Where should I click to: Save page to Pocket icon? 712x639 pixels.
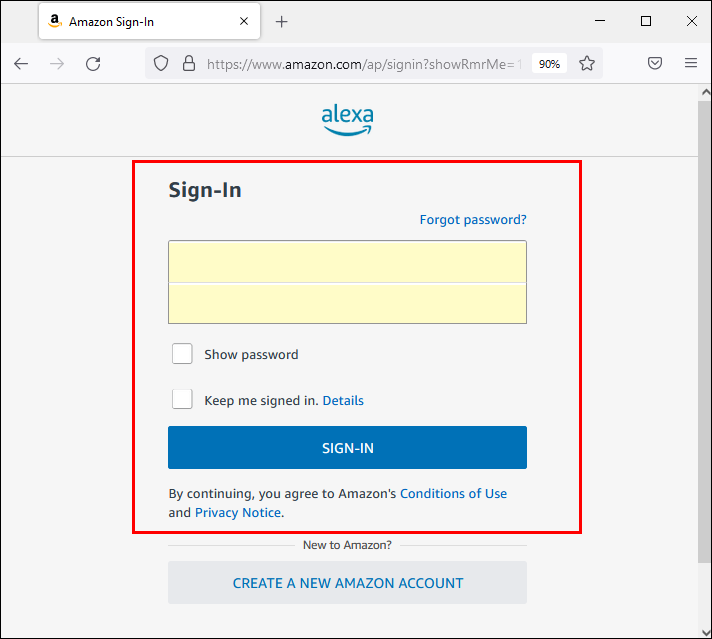tap(654, 63)
